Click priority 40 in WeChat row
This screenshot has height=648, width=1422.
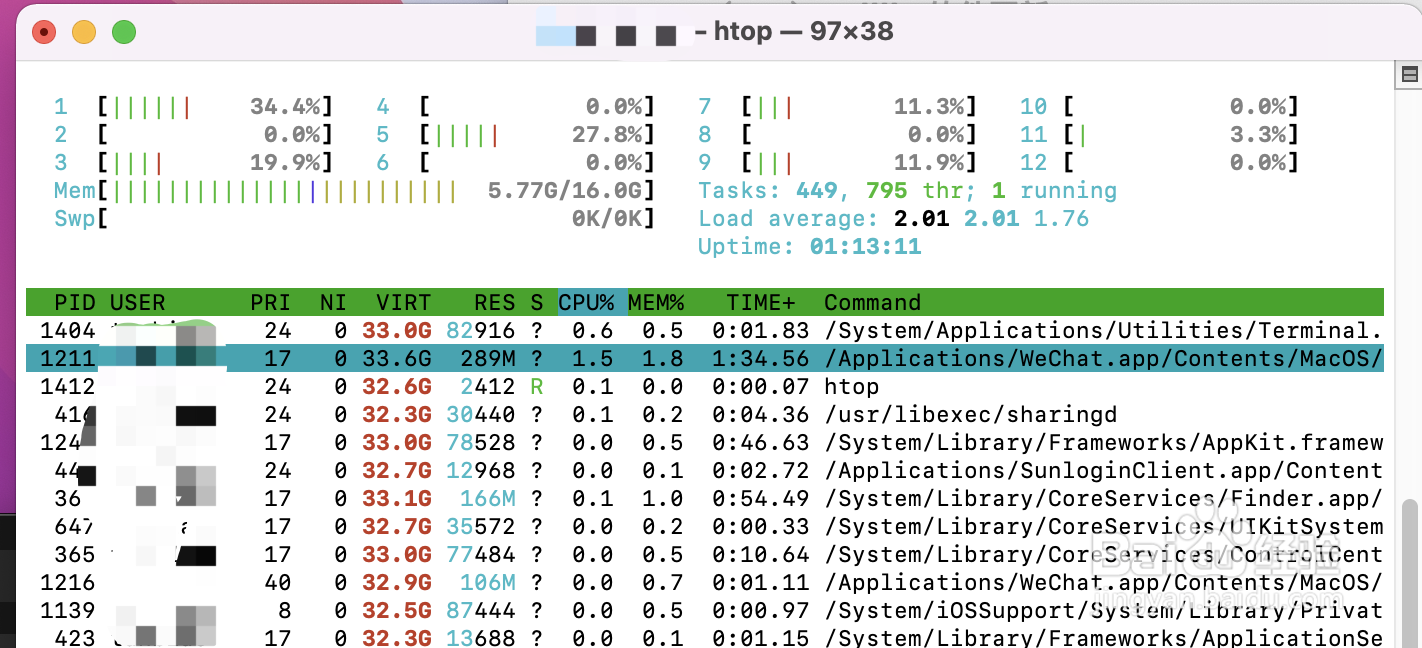coord(278,582)
